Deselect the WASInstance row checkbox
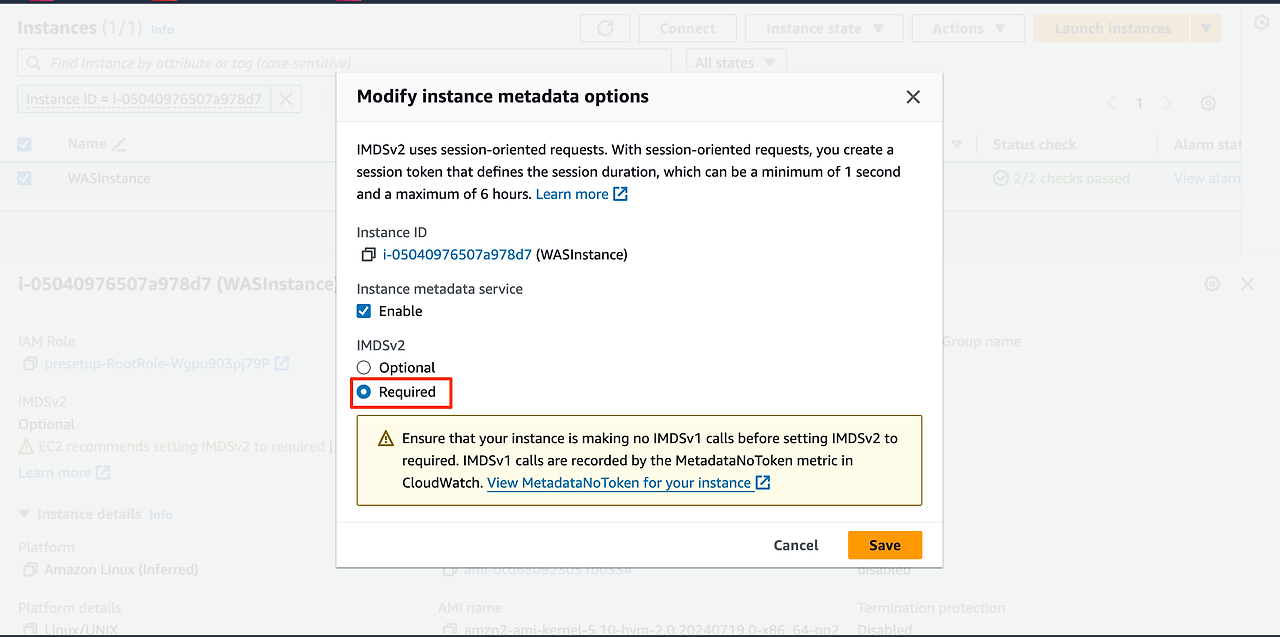The width and height of the screenshot is (1280, 637). [x=24, y=178]
